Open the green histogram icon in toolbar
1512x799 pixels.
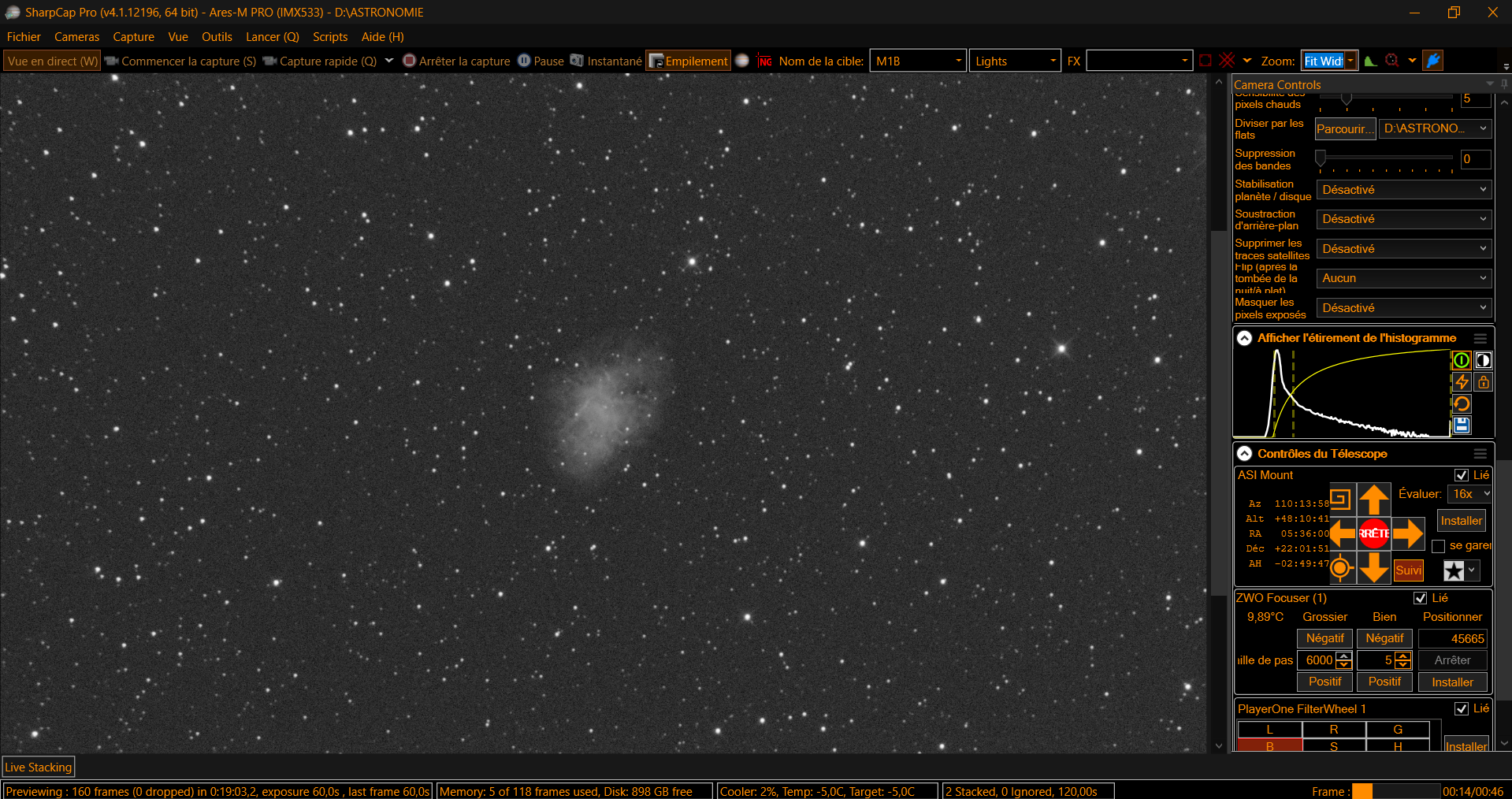coord(1371,61)
